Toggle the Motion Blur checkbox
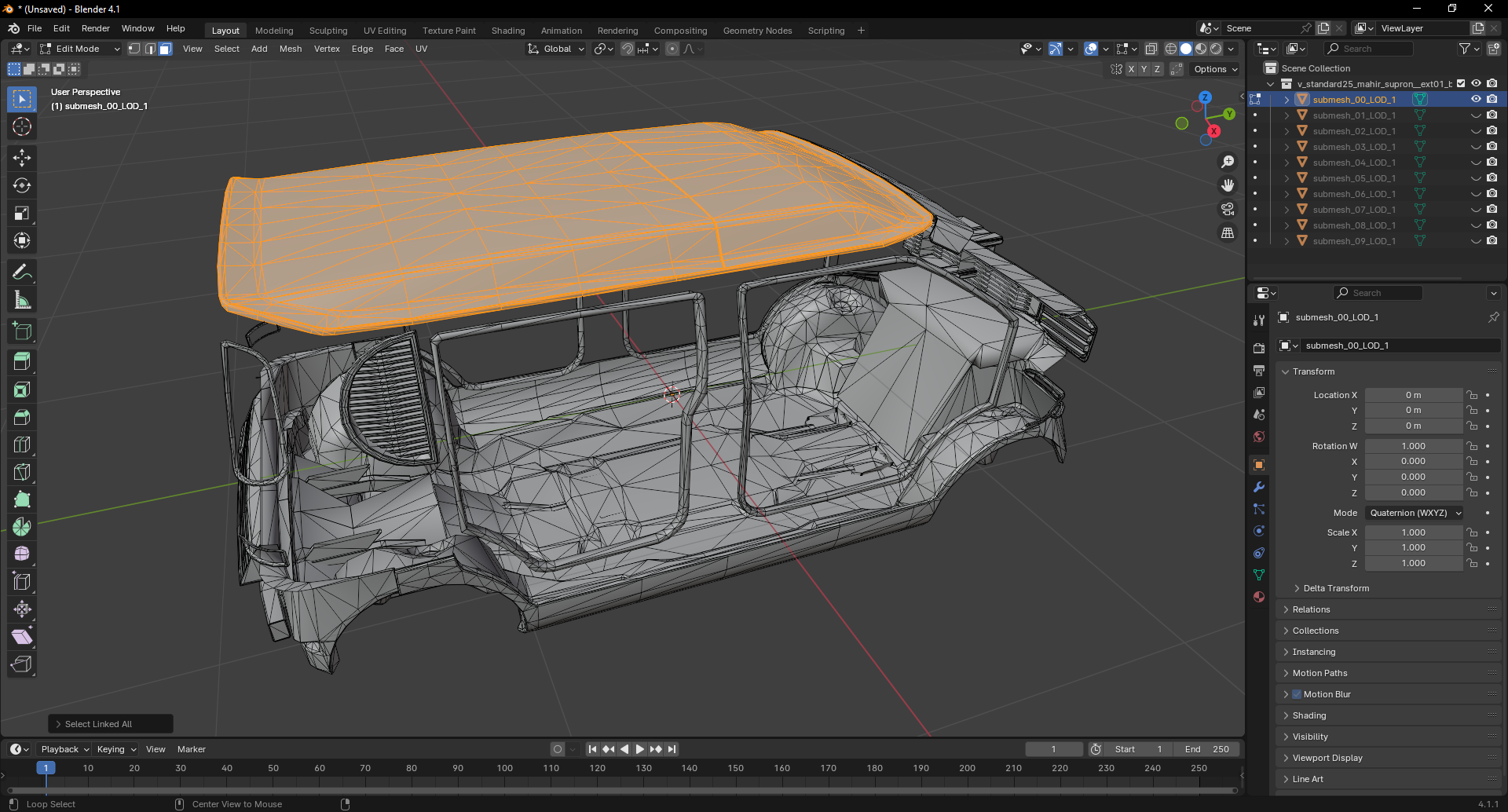Viewport: 1508px width, 812px height. click(1297, 694)
